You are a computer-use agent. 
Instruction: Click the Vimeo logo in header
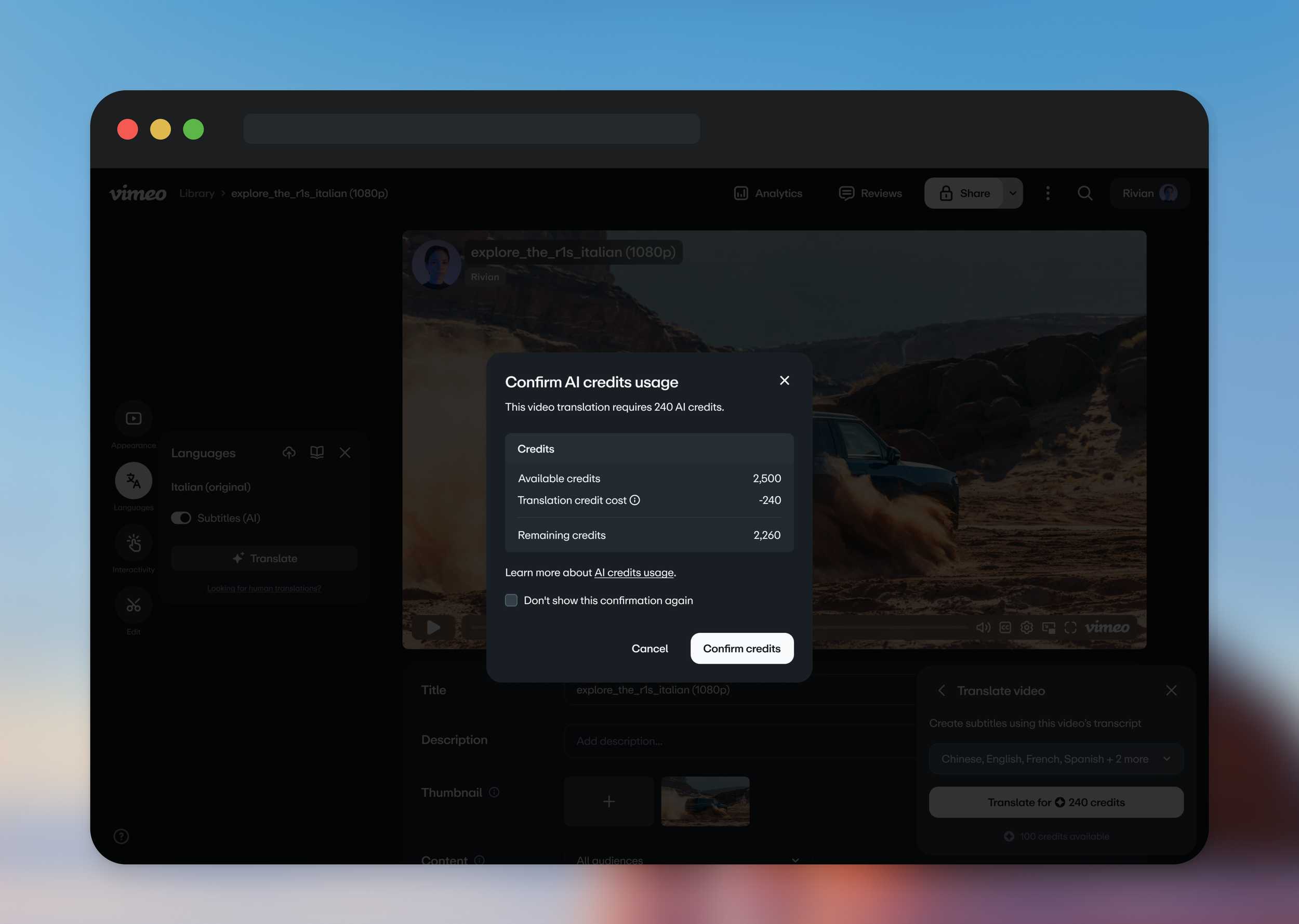point(138,193)
